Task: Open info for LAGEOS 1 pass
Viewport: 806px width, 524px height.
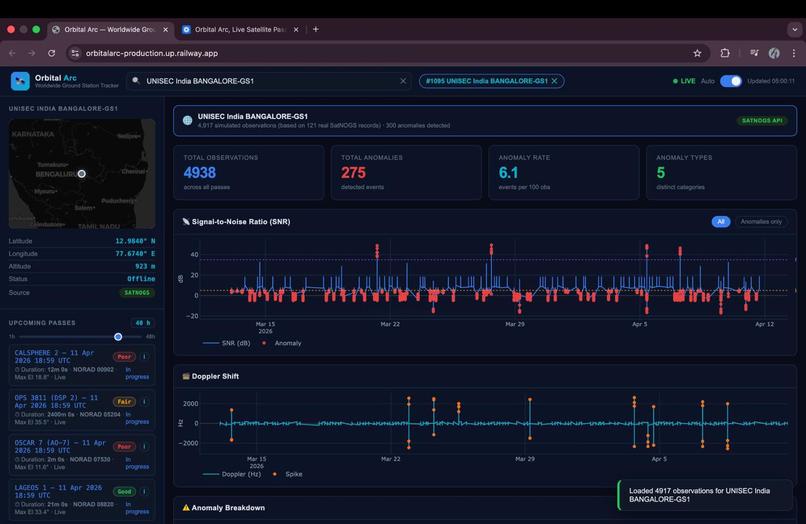Action: tap(144, 492)
